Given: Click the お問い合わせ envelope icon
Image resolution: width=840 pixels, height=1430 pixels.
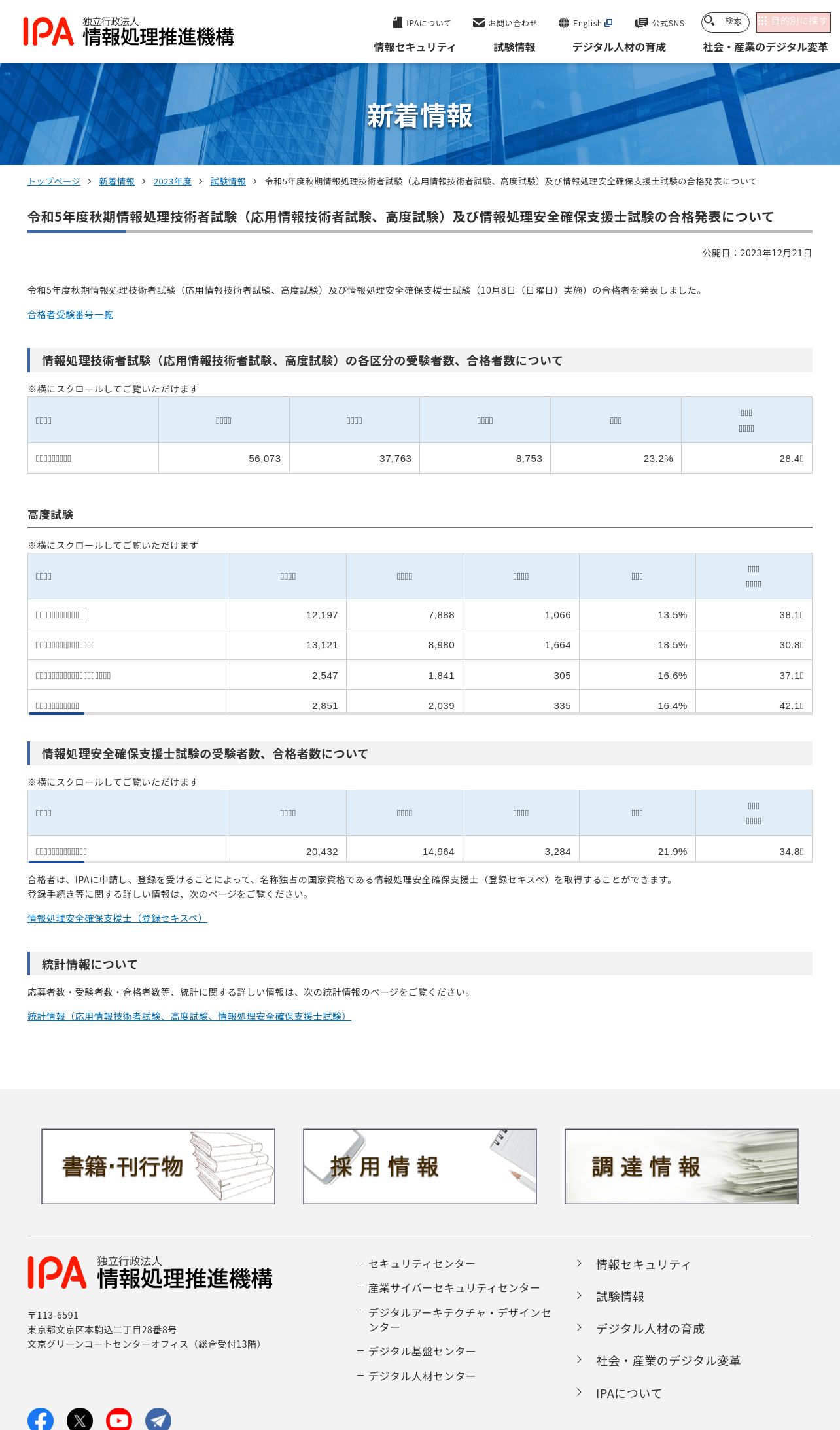Looking at the screenshot, I should [x=479, y=23].
